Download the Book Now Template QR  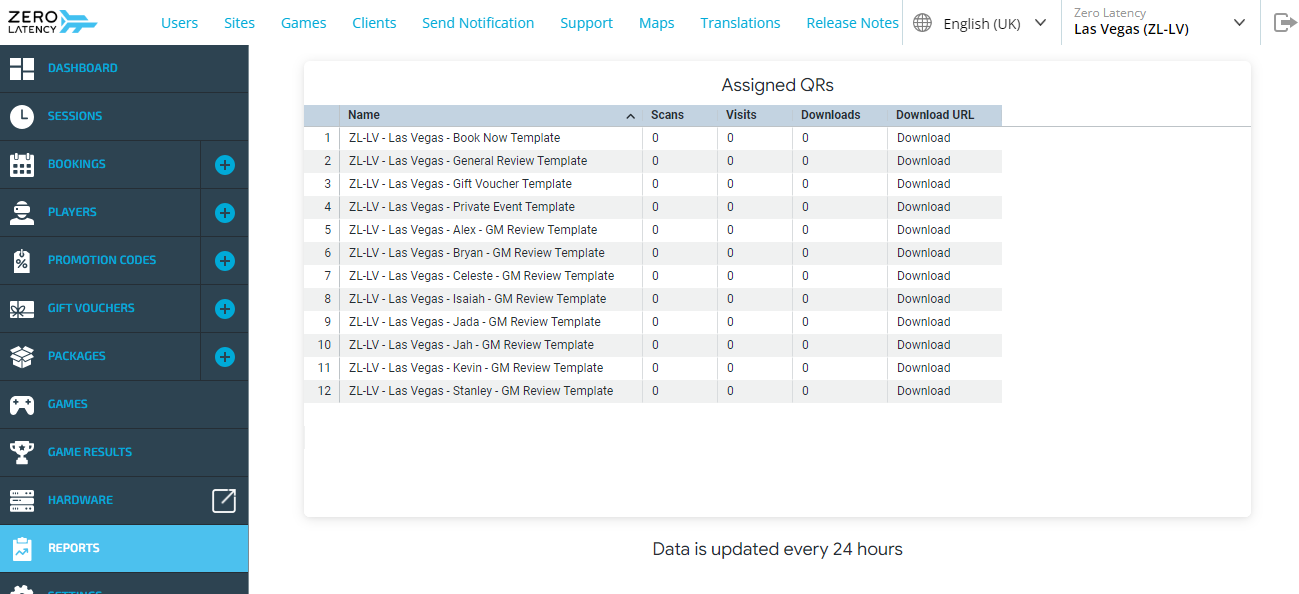[923, 138]
